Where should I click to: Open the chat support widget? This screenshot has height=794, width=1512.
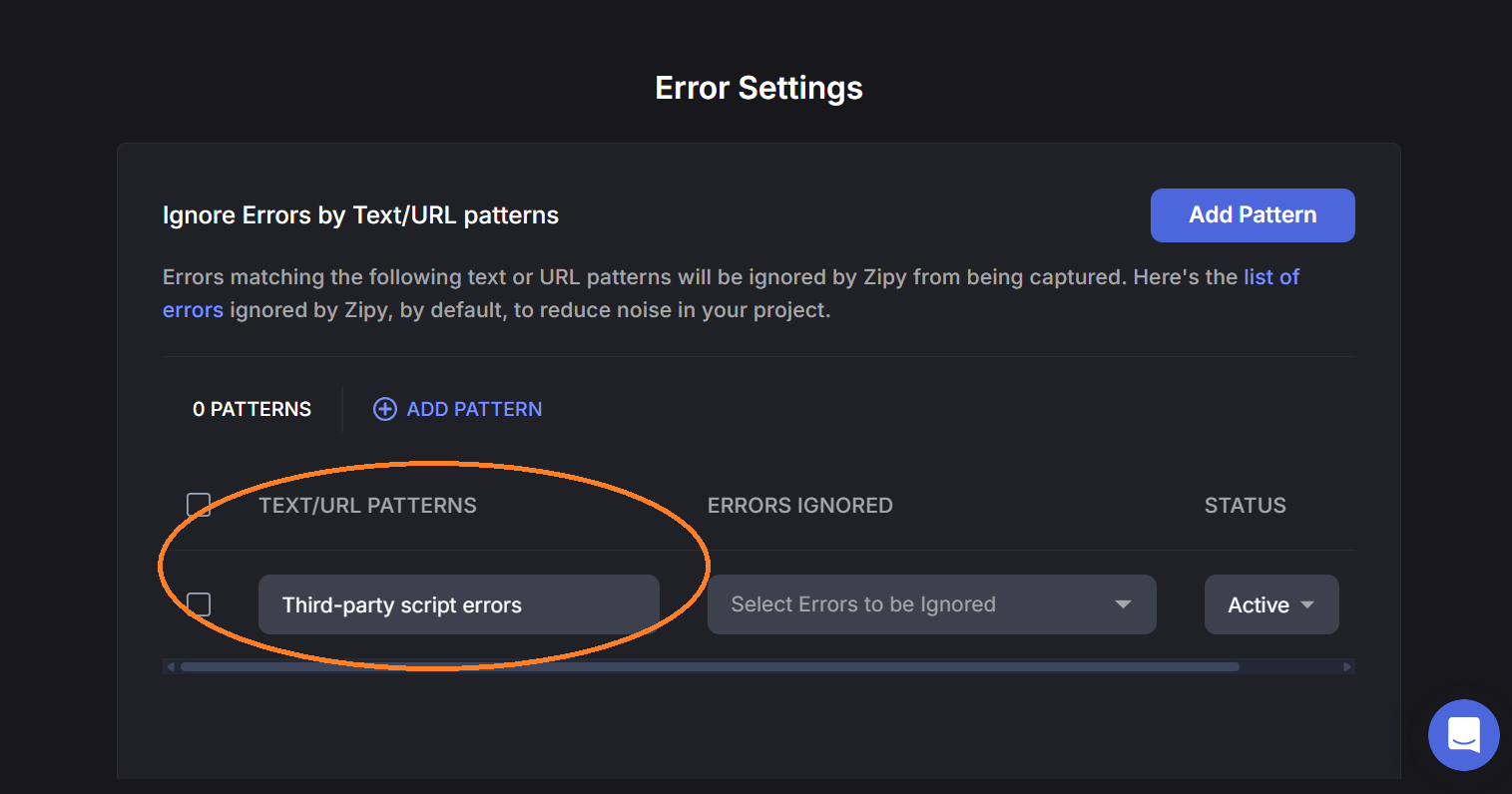coord(1463,735)
